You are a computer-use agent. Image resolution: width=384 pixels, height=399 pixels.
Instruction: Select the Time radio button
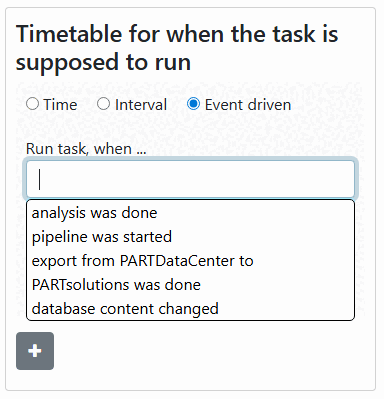[x=32, y=104]
